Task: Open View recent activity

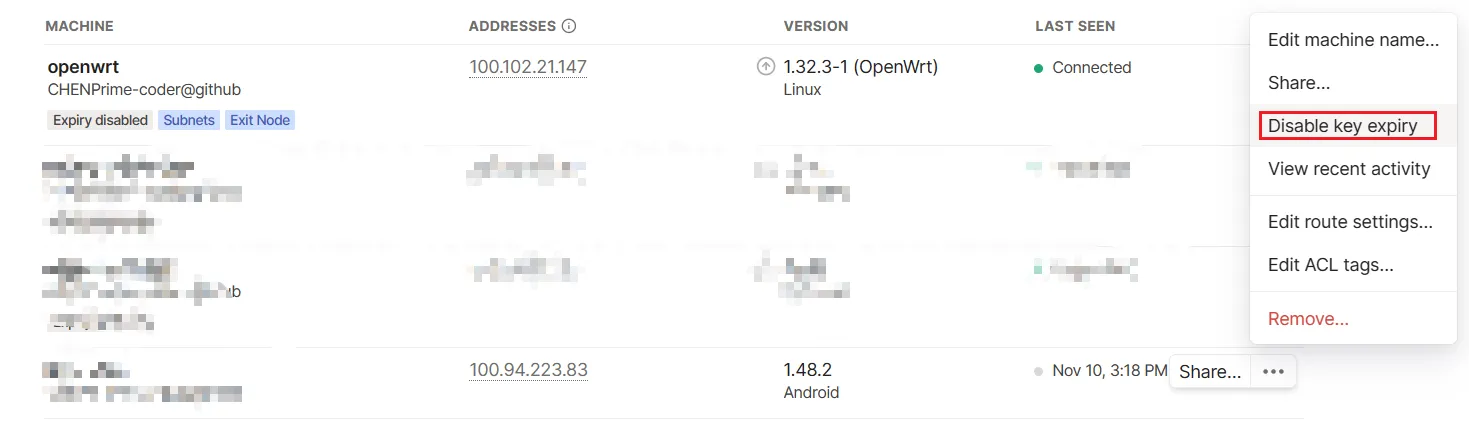Action: coord(1348,169)
